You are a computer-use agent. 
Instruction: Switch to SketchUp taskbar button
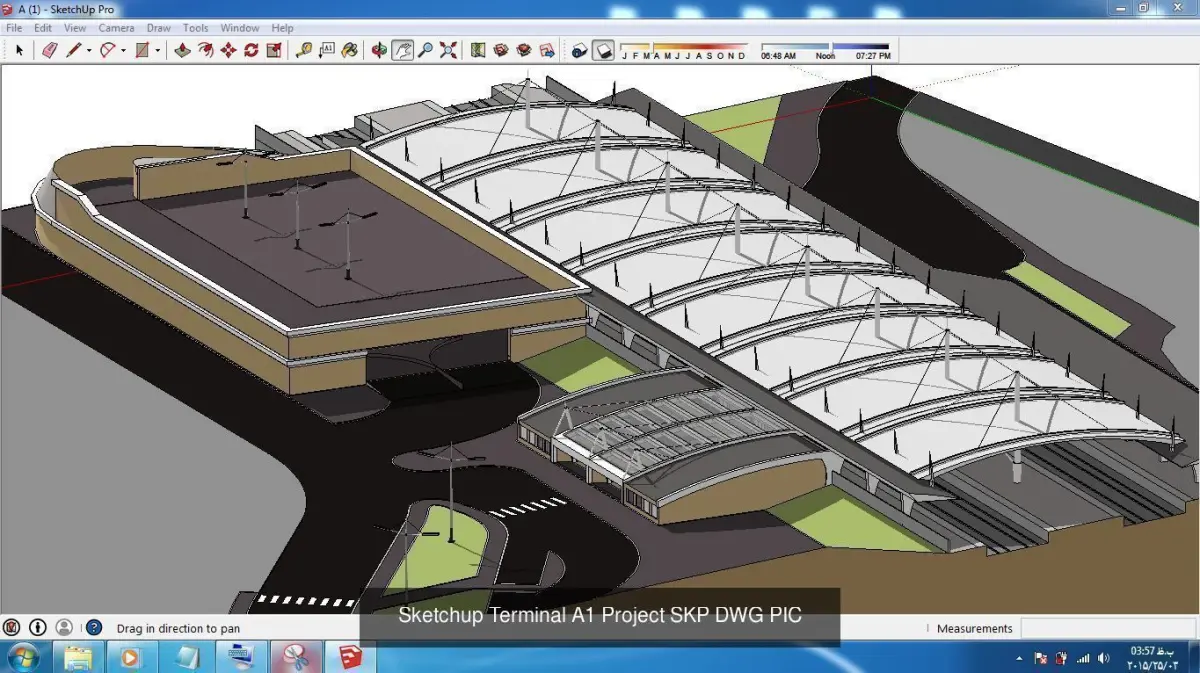350,657
